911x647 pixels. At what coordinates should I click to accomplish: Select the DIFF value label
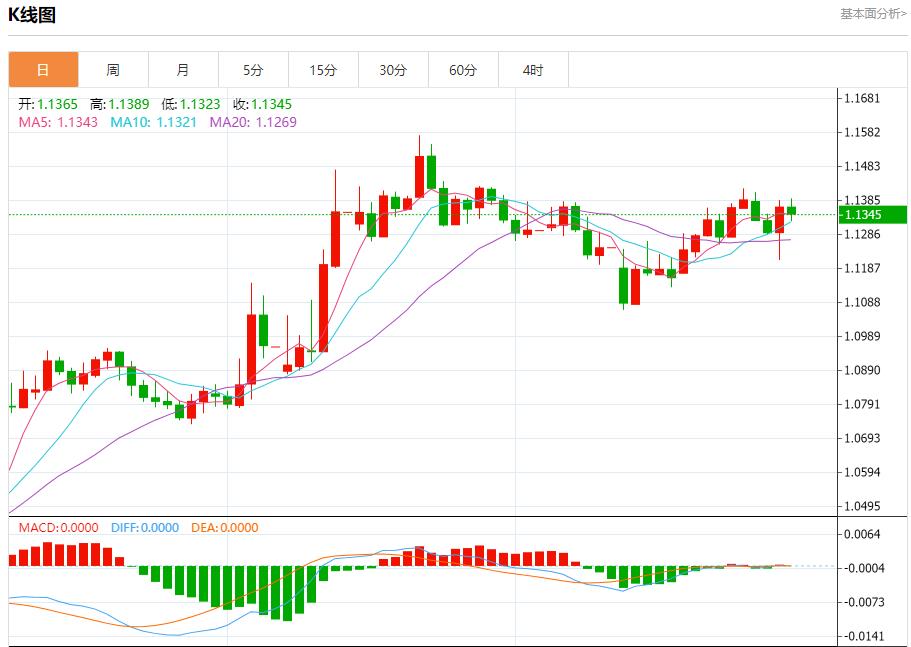coord(144,528)
